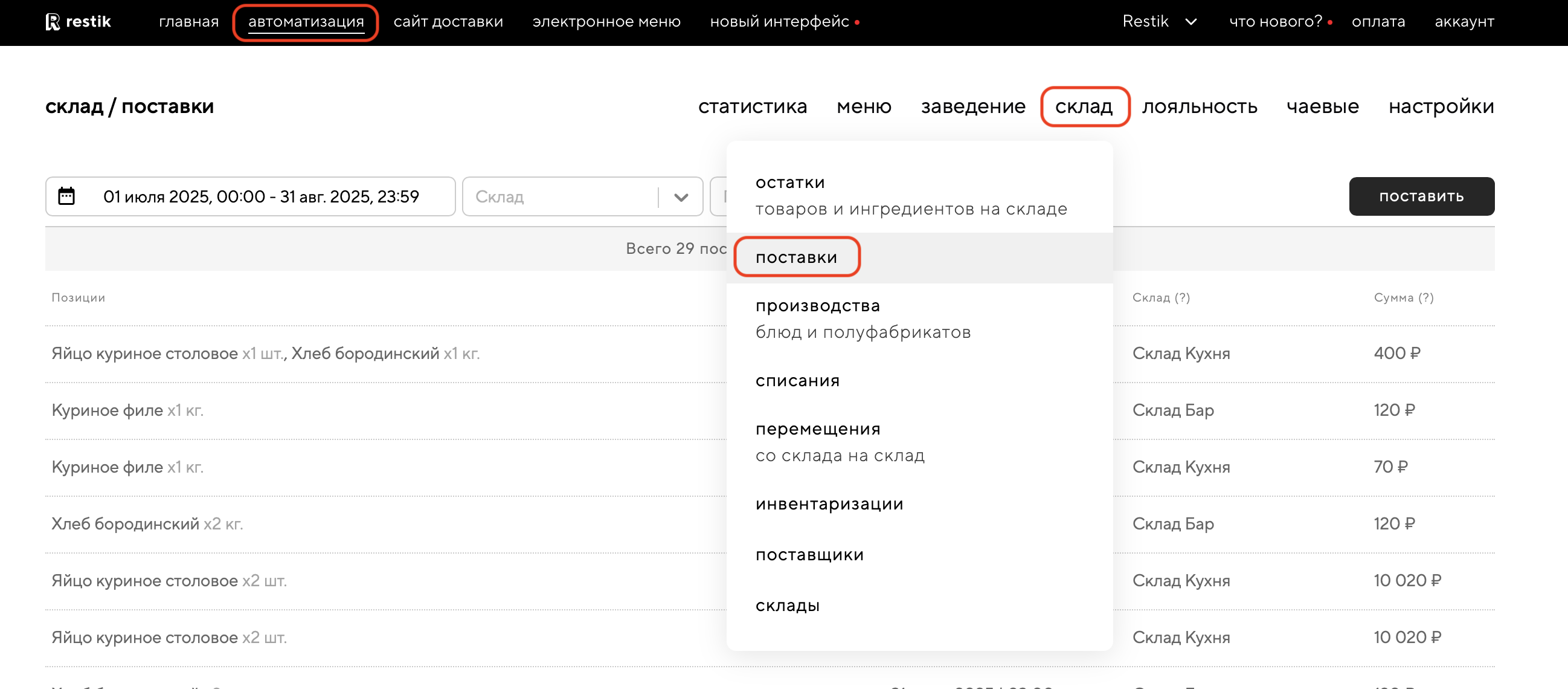
Task: Expand the Restik account chevron
Action: pyautogui.click(x=1190, y=22)
